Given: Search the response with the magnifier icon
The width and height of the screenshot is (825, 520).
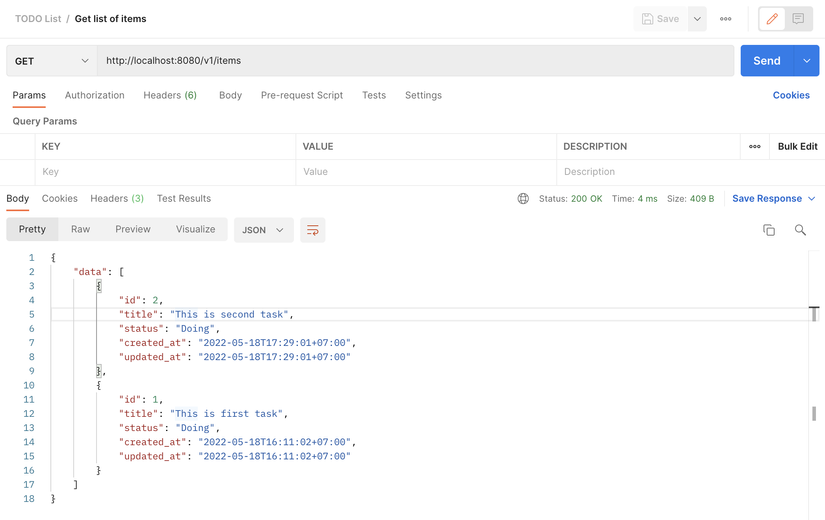Looking at the screenshot, I should point(800,230).
